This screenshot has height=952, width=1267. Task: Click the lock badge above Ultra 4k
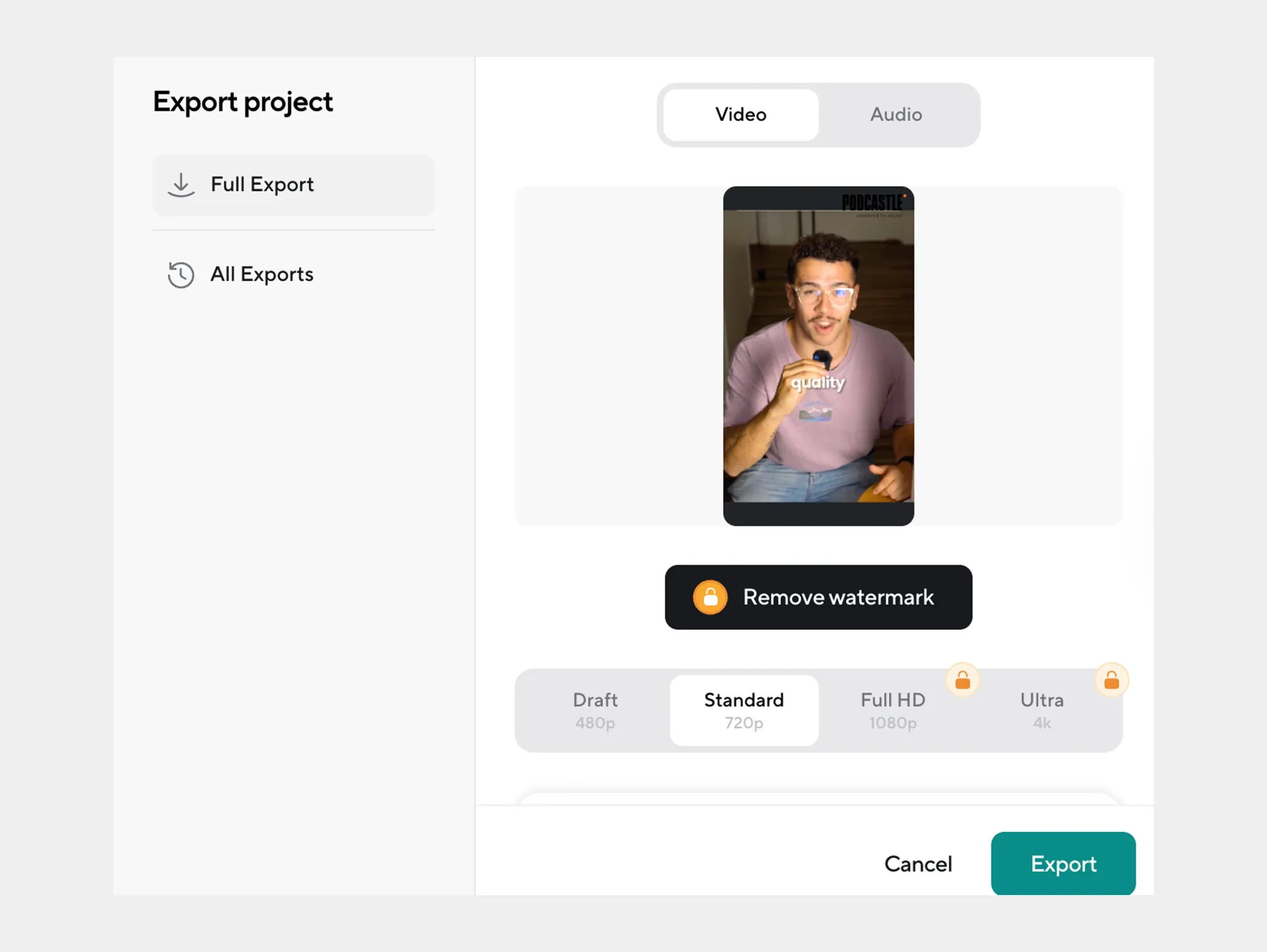(x=1112, y=680)
